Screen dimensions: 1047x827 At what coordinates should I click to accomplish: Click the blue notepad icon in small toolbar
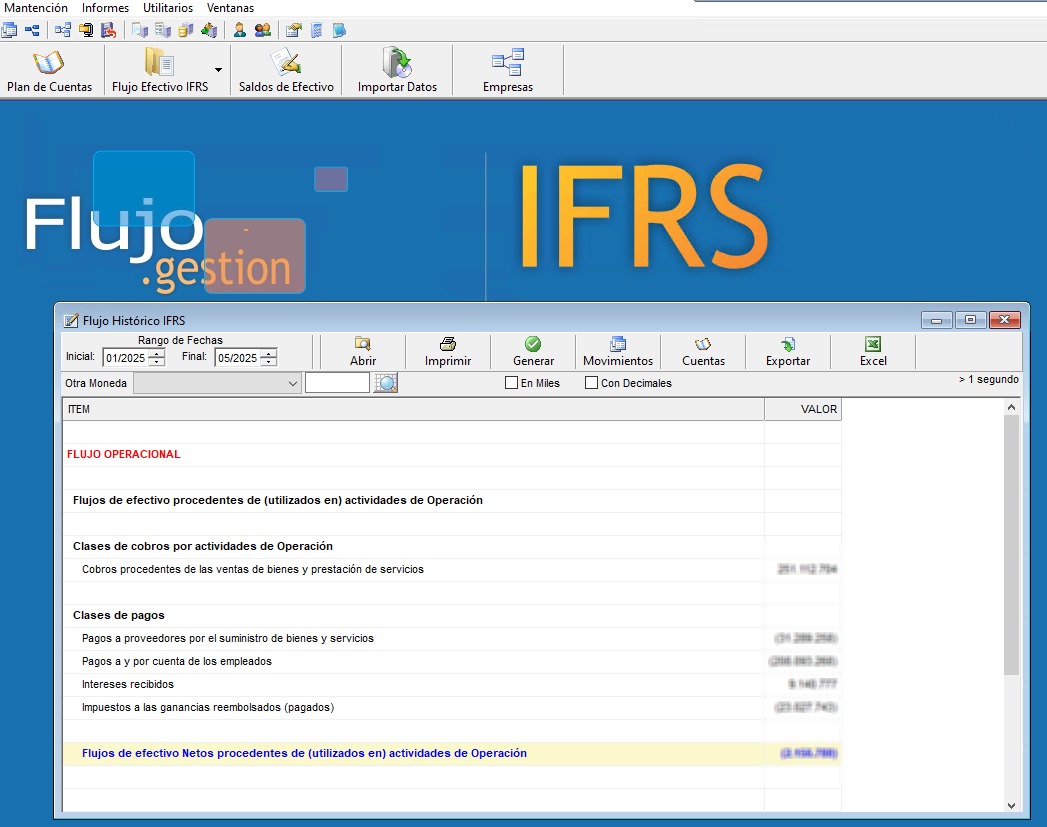339,30
